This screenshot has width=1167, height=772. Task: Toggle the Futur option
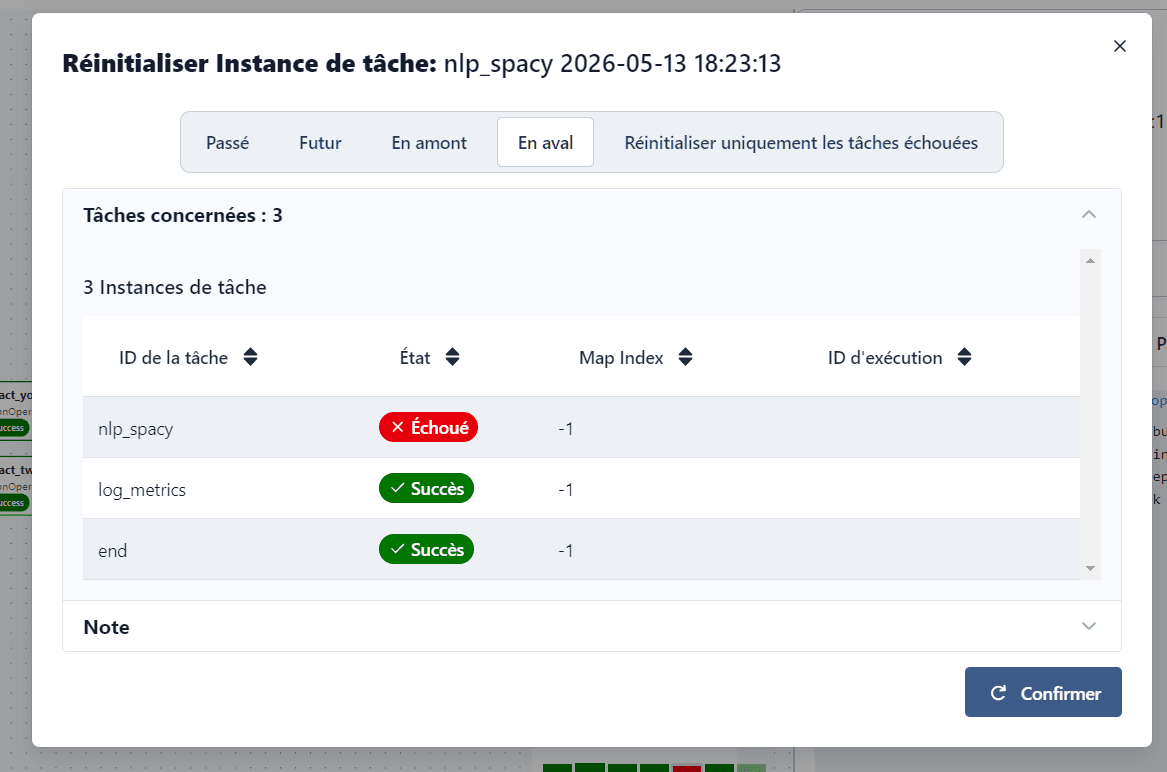[x=320, y=142]
